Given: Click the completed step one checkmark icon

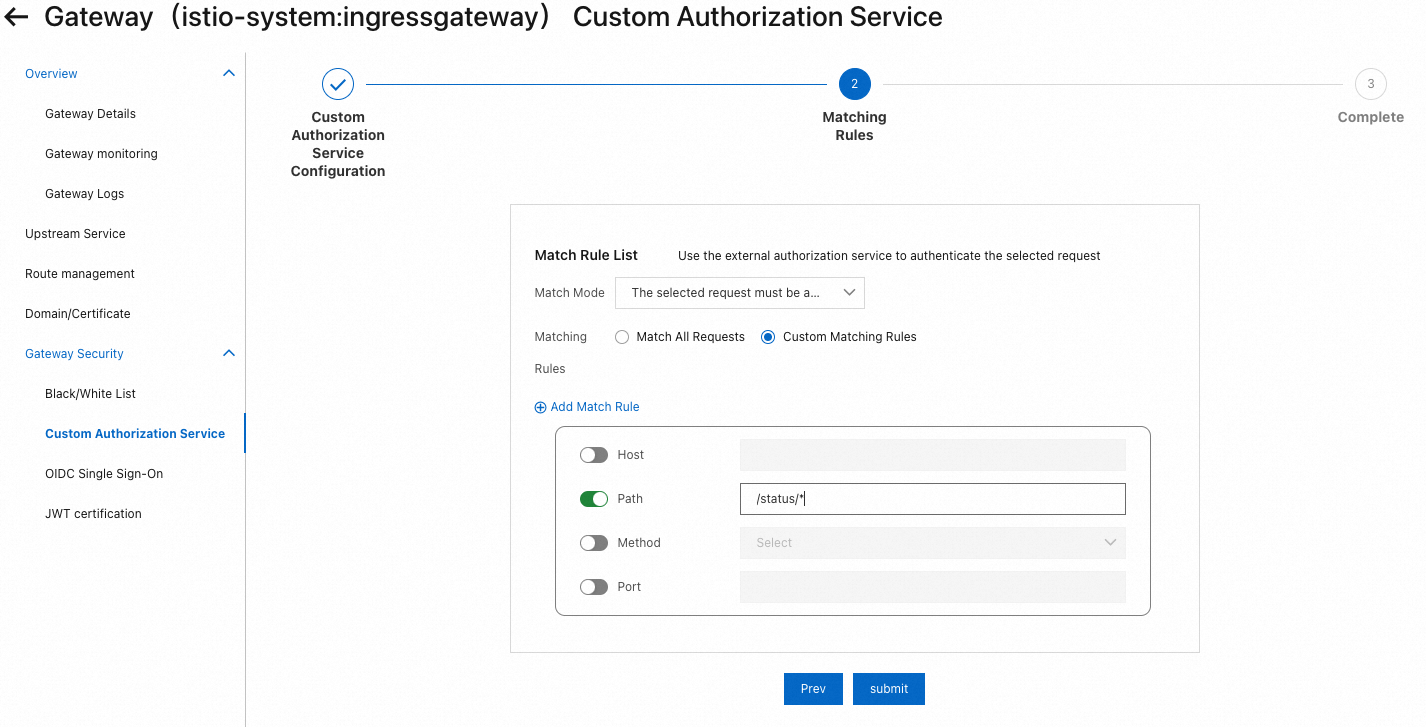Looking at the screenshot, I should [x=338, y=84].
